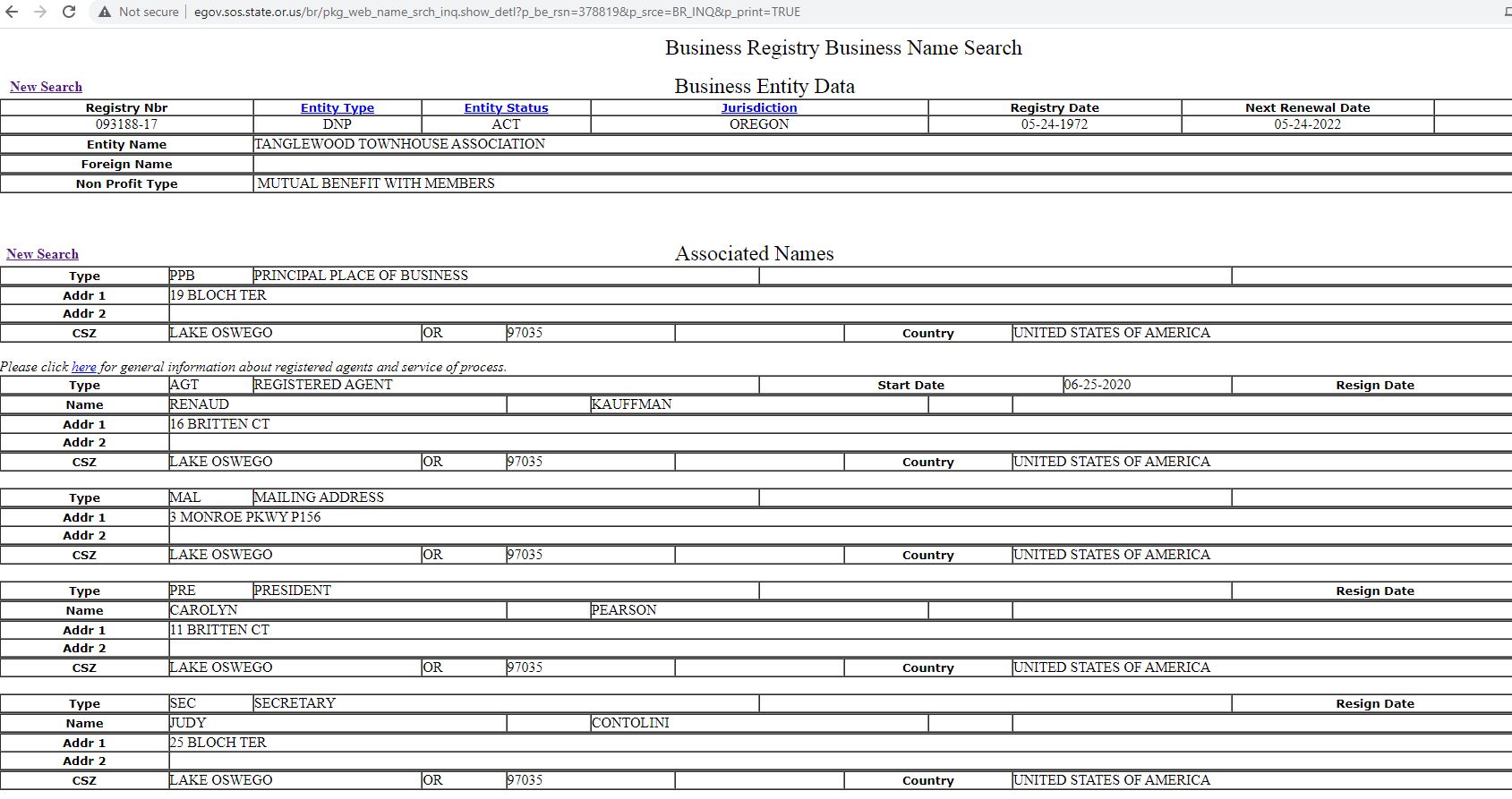Click the browser forward arrow
Viewport: 1512px width, 799px height.
(40, 12)
